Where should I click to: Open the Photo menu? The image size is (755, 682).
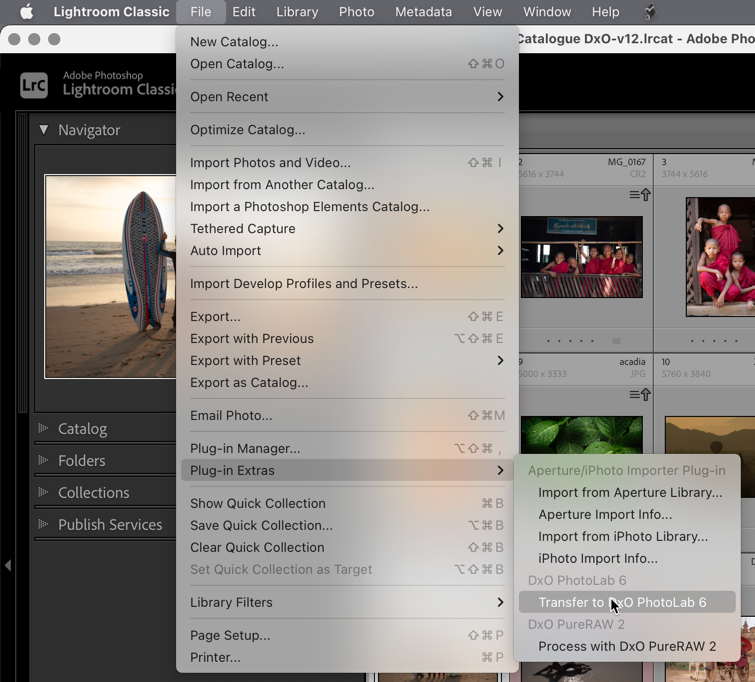(x=356, y=12)
